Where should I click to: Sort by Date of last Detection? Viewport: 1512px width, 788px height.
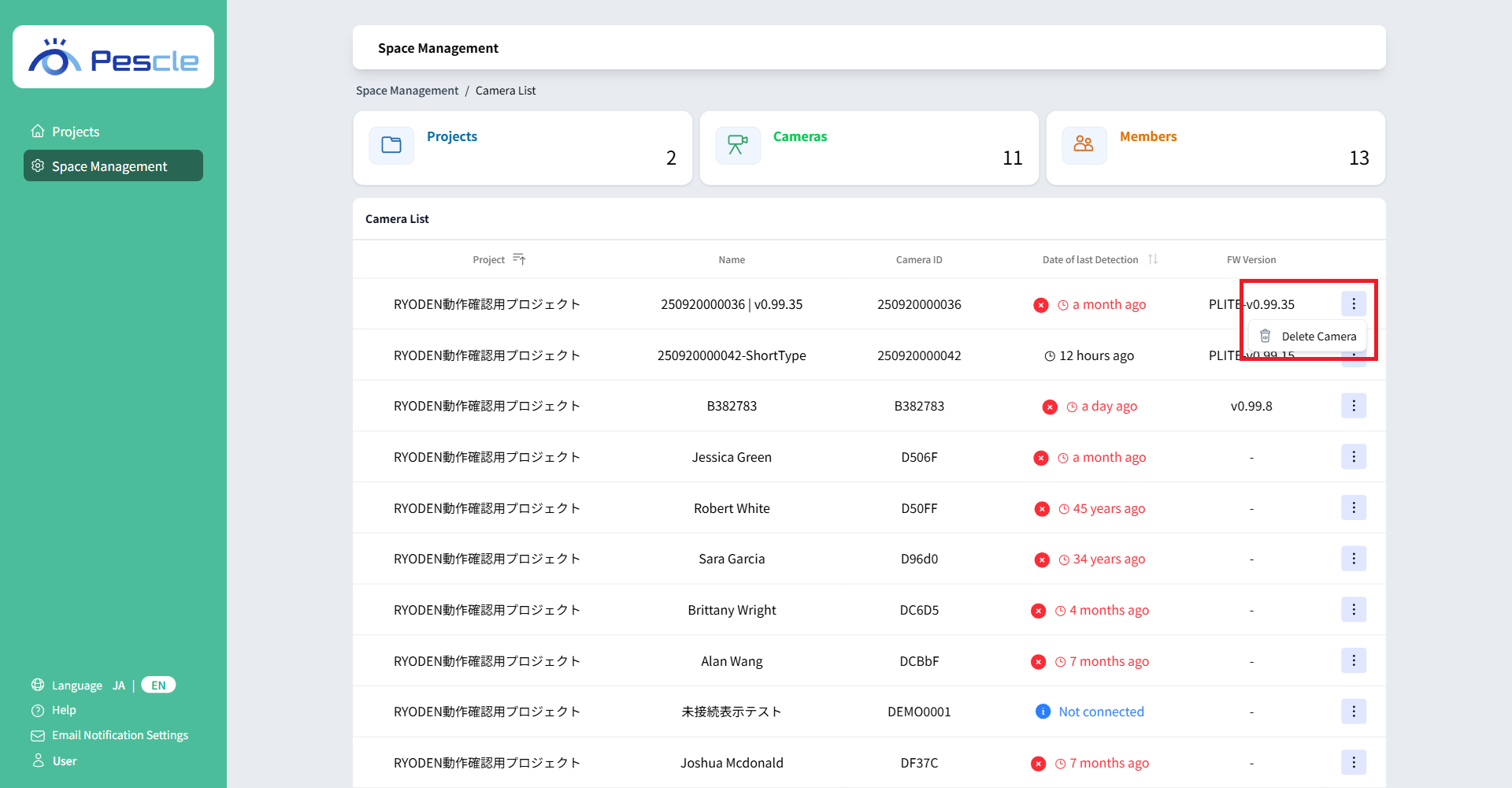tap(1153, 259)
